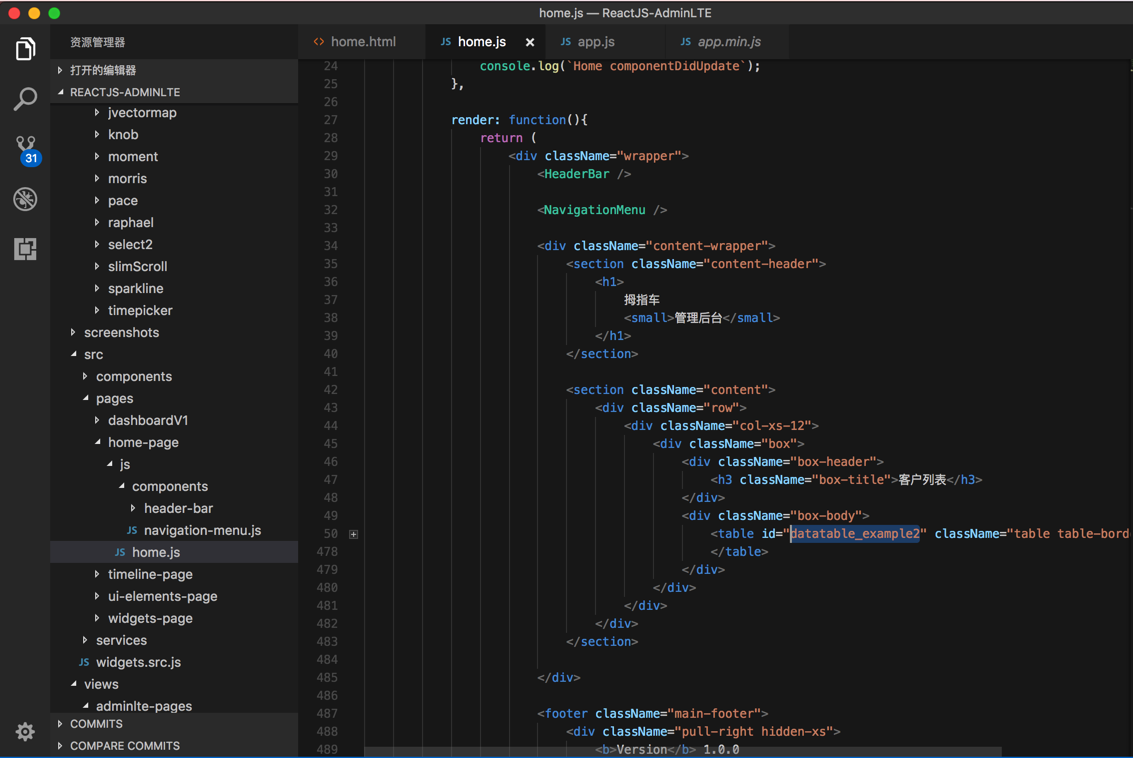
Task: Unfold the collapsed code at line 50
Action: [353, 534]
